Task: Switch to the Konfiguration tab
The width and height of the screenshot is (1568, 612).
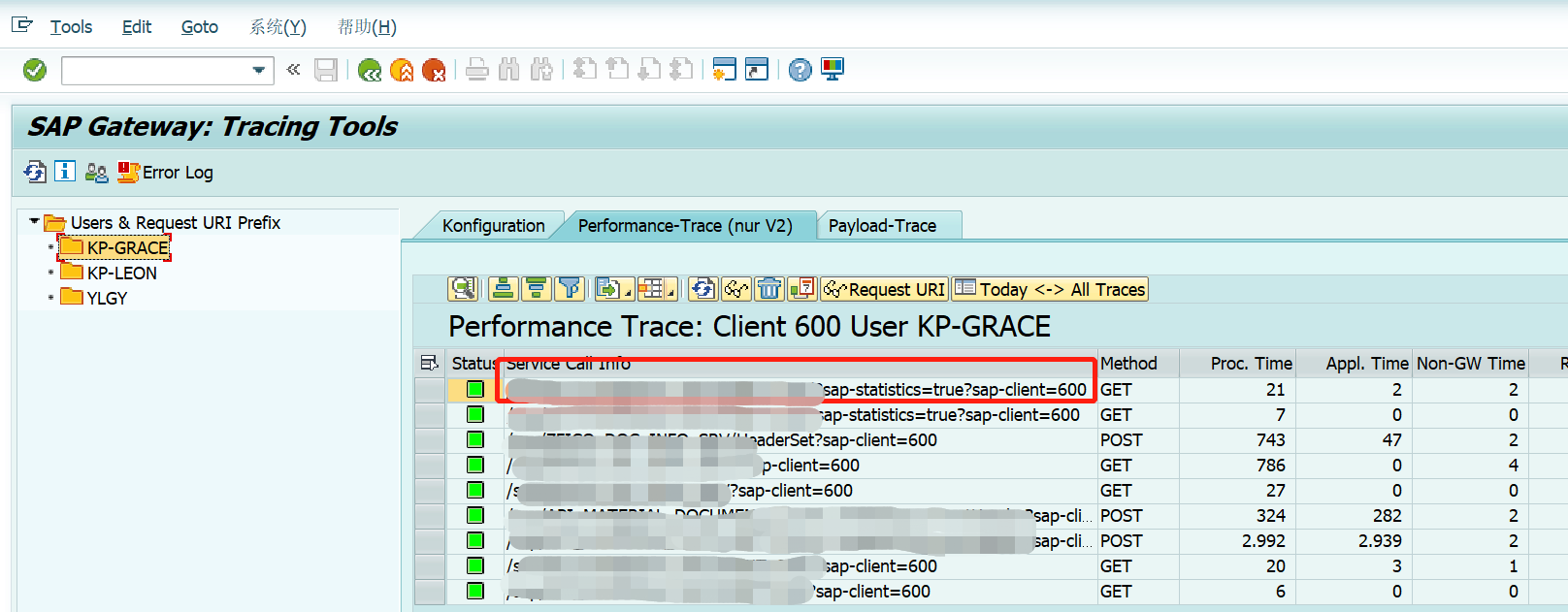Action: click(493, 225)
